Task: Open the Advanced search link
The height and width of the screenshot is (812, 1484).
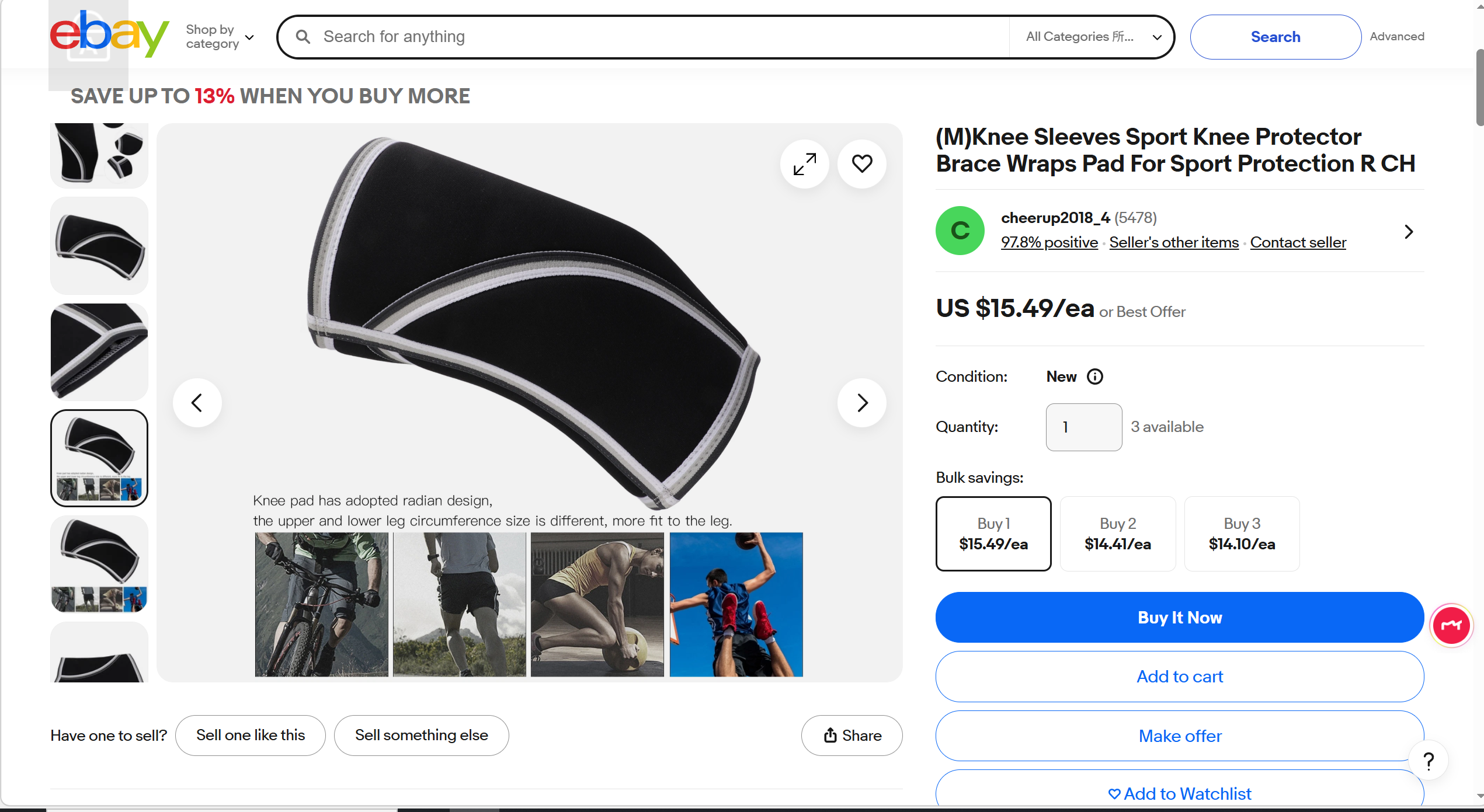Action: pyautogui.click(x=1396, y=36)
